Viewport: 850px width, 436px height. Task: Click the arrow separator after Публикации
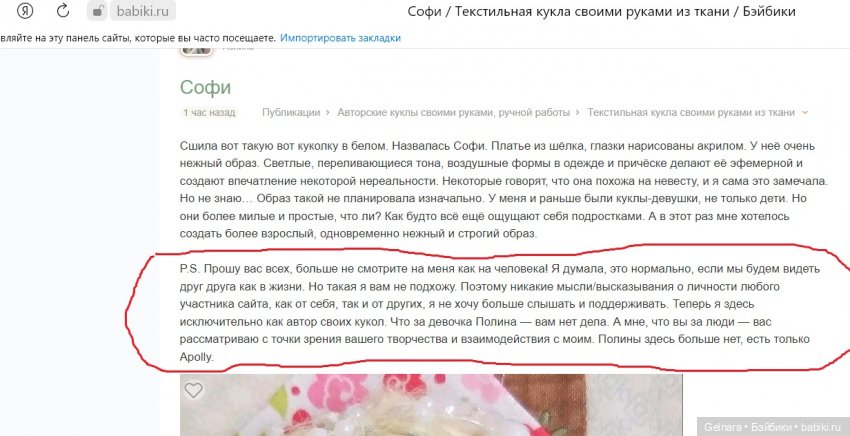pos(328,113)
